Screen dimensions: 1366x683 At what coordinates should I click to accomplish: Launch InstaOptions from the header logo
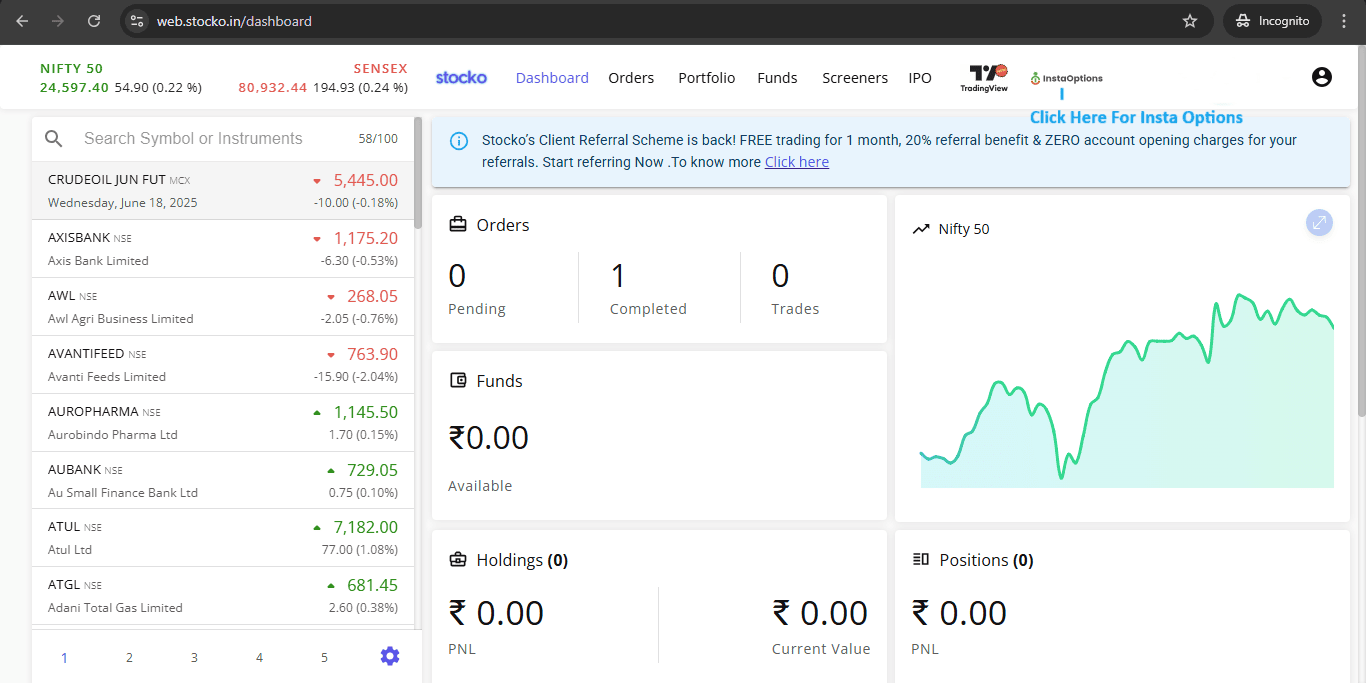1067,78
